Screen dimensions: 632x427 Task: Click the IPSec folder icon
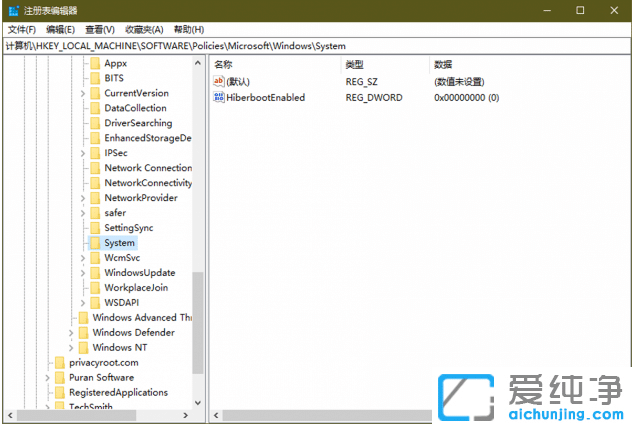click(x=95, y=153)
